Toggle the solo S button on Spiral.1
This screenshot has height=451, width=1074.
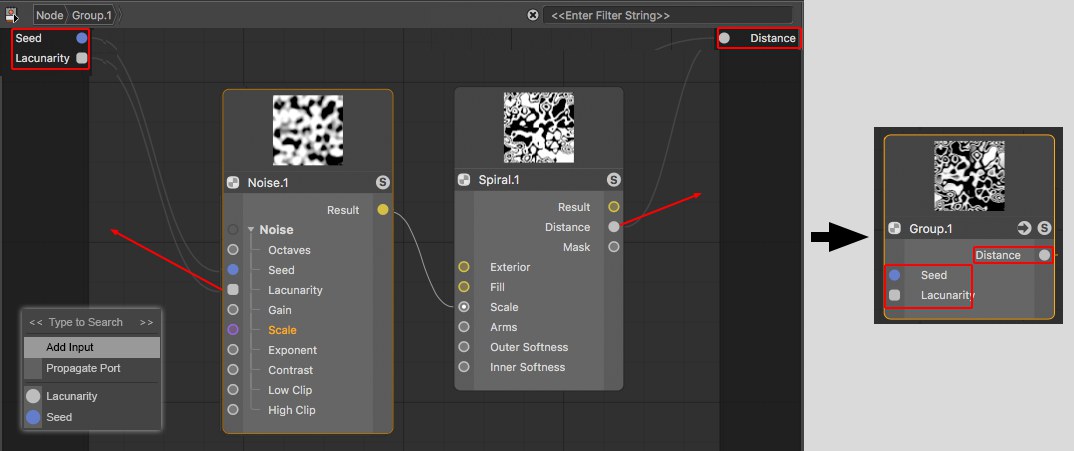613,180
